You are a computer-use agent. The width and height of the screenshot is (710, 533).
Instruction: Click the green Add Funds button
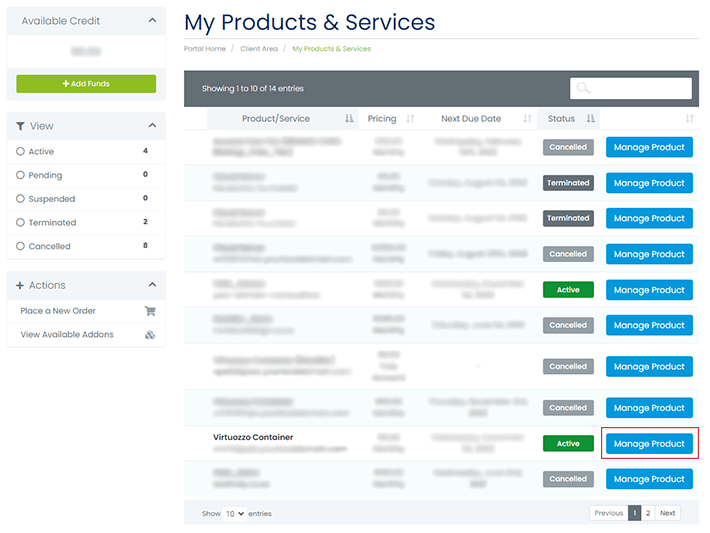coord(86,84)
